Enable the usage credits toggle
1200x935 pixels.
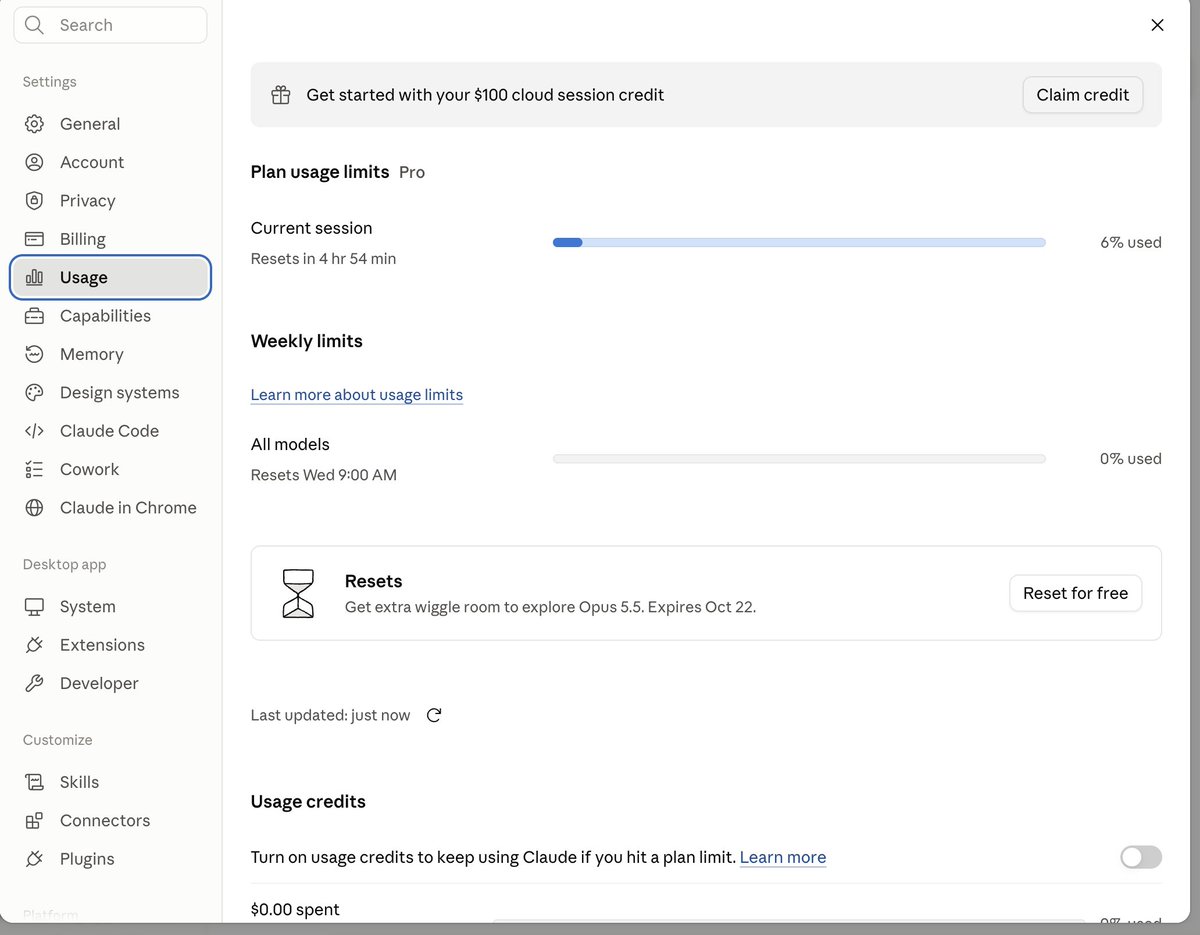pyautogui.click(x=1141, y=857)
